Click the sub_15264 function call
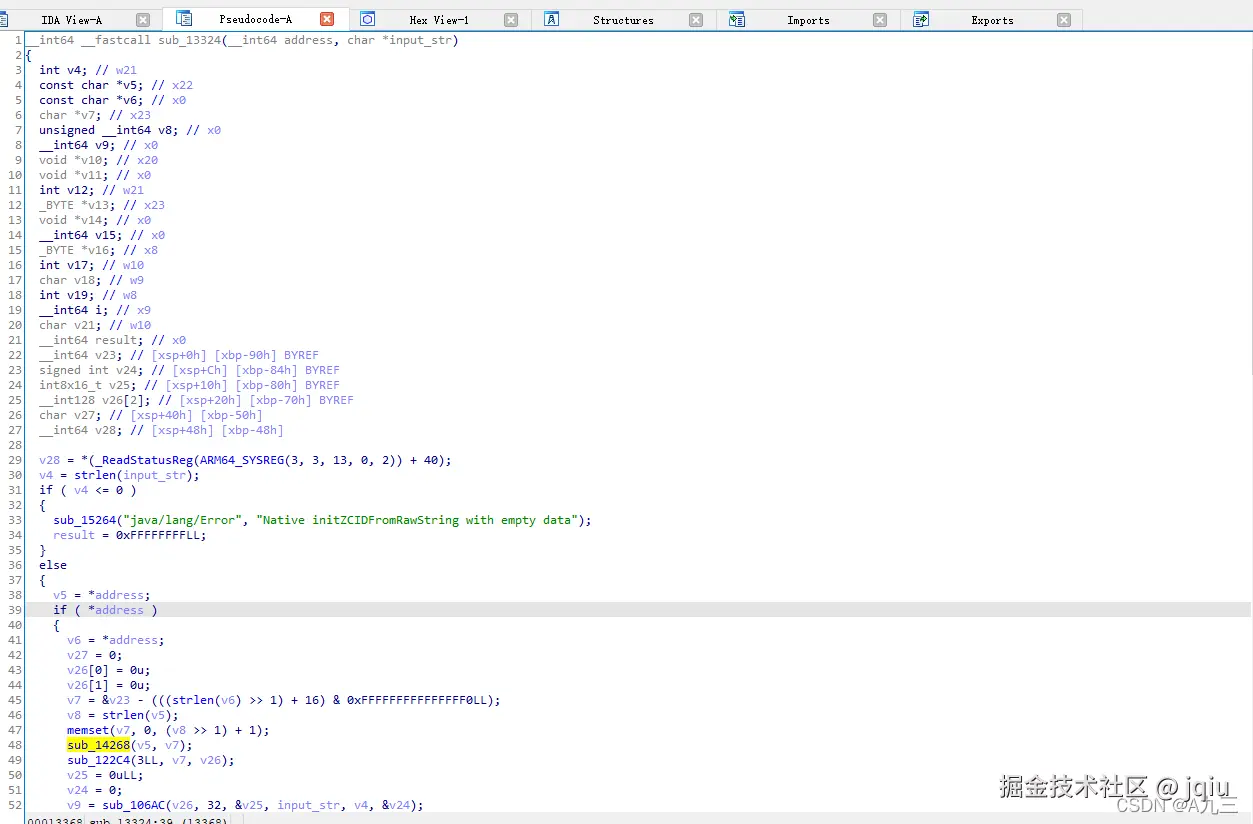This screenshot has width=1253, height=824. pos(85,520)
